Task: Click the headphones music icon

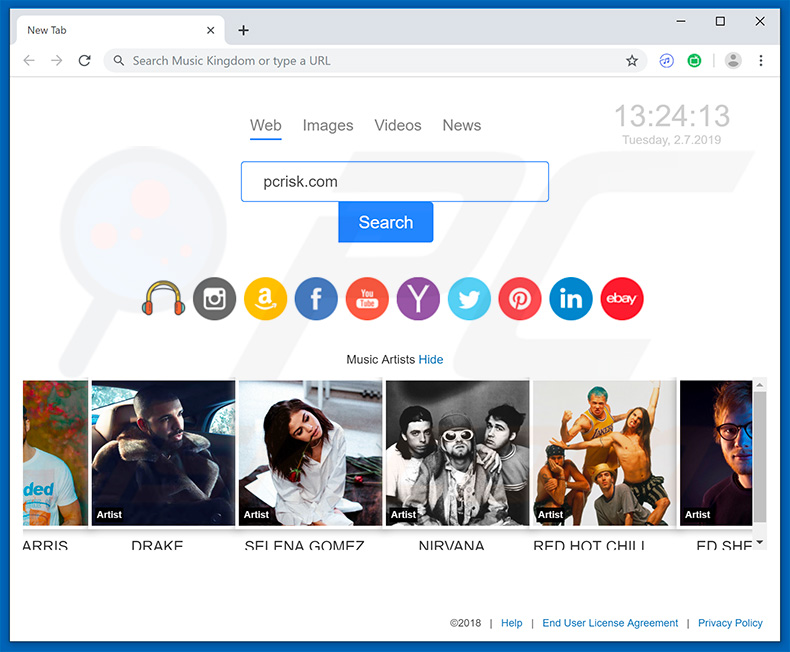Action: [x=163, y=298]
